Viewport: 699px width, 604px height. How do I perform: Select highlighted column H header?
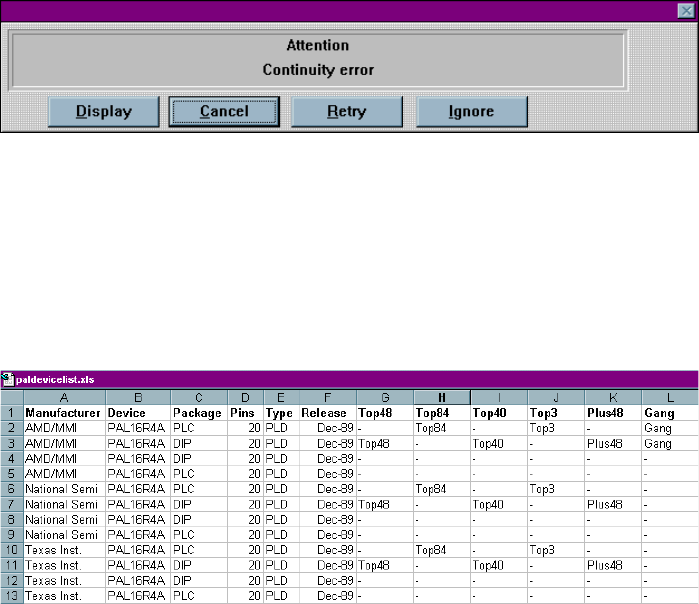[x=442, y=397]
